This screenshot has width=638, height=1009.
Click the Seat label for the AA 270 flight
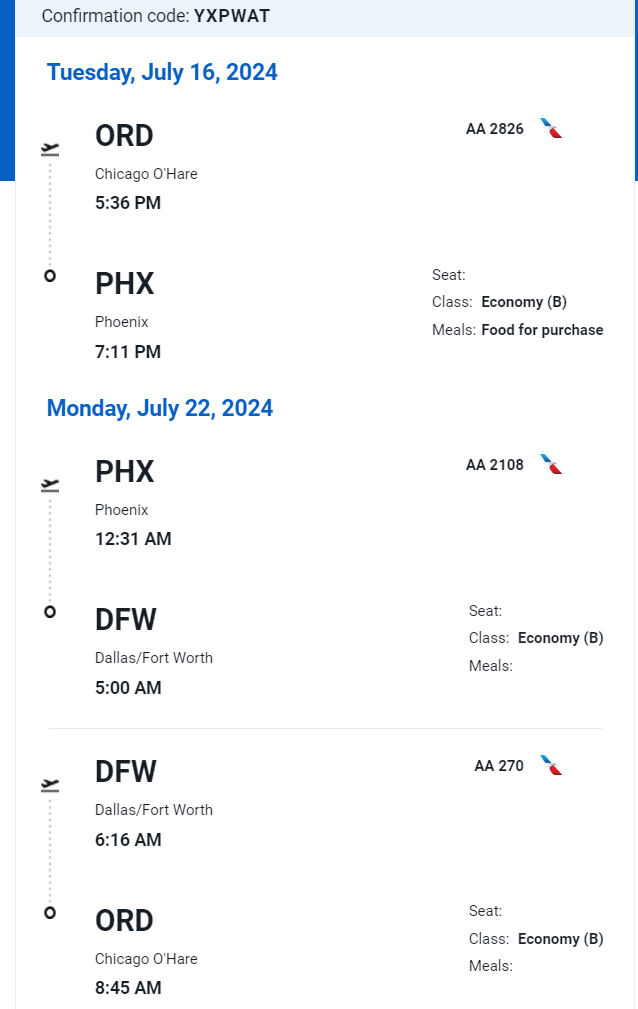click(x=485, y=911)
